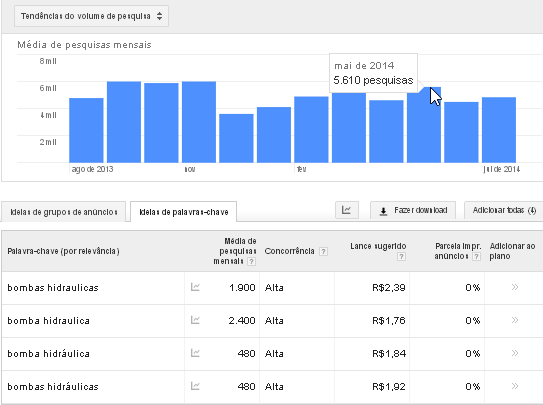This screenshot has height=405, width=543.
Task: Show trend chart icon for bomba hidráulica
Action: coord(195,353)
